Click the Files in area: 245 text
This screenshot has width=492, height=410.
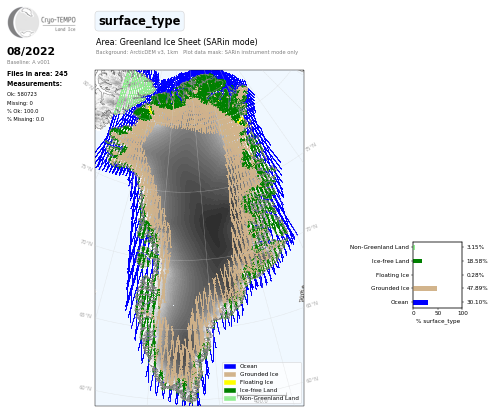(x=37, y=74)
